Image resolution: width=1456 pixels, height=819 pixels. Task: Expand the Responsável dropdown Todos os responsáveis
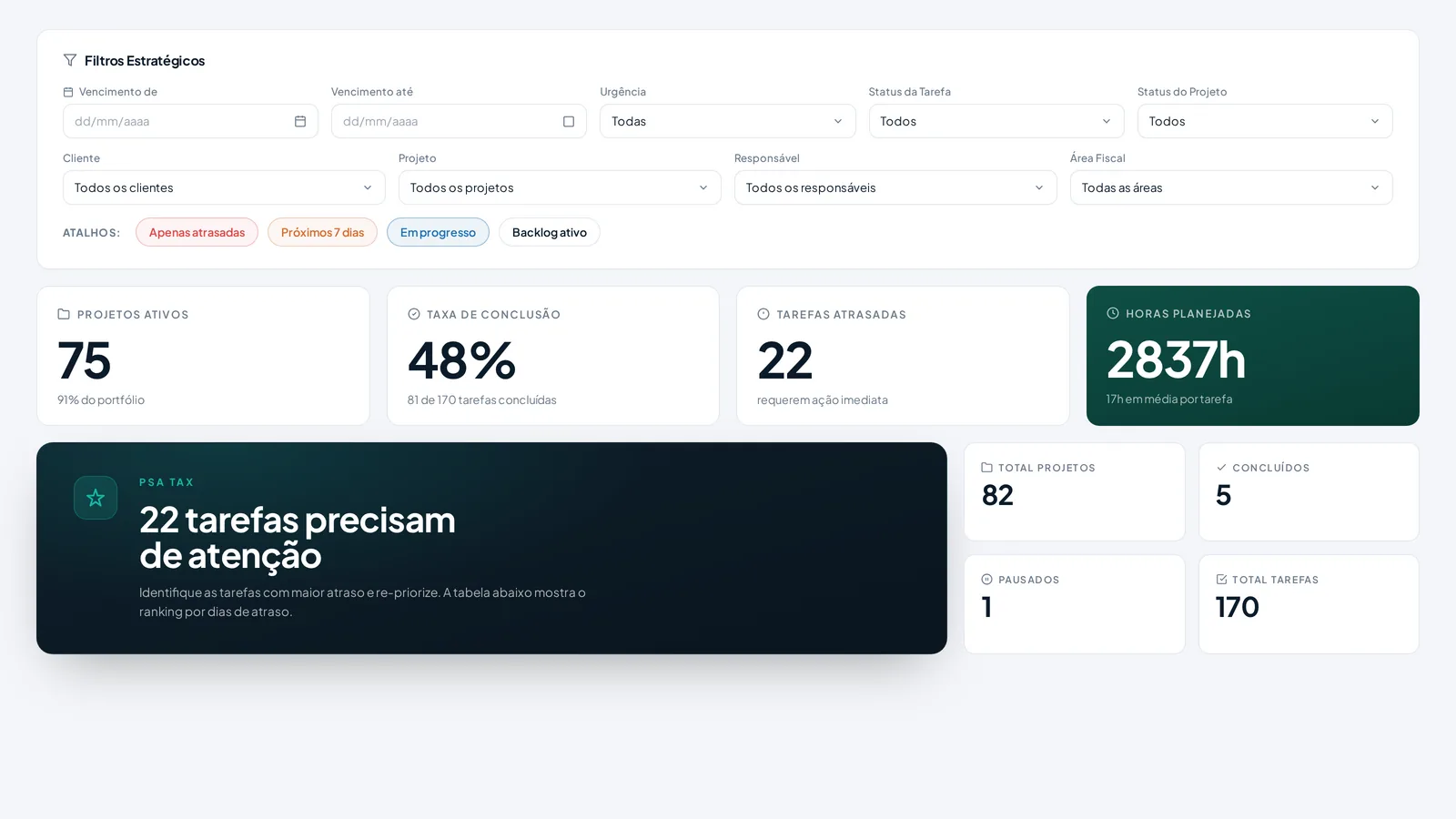coord(895,187)
